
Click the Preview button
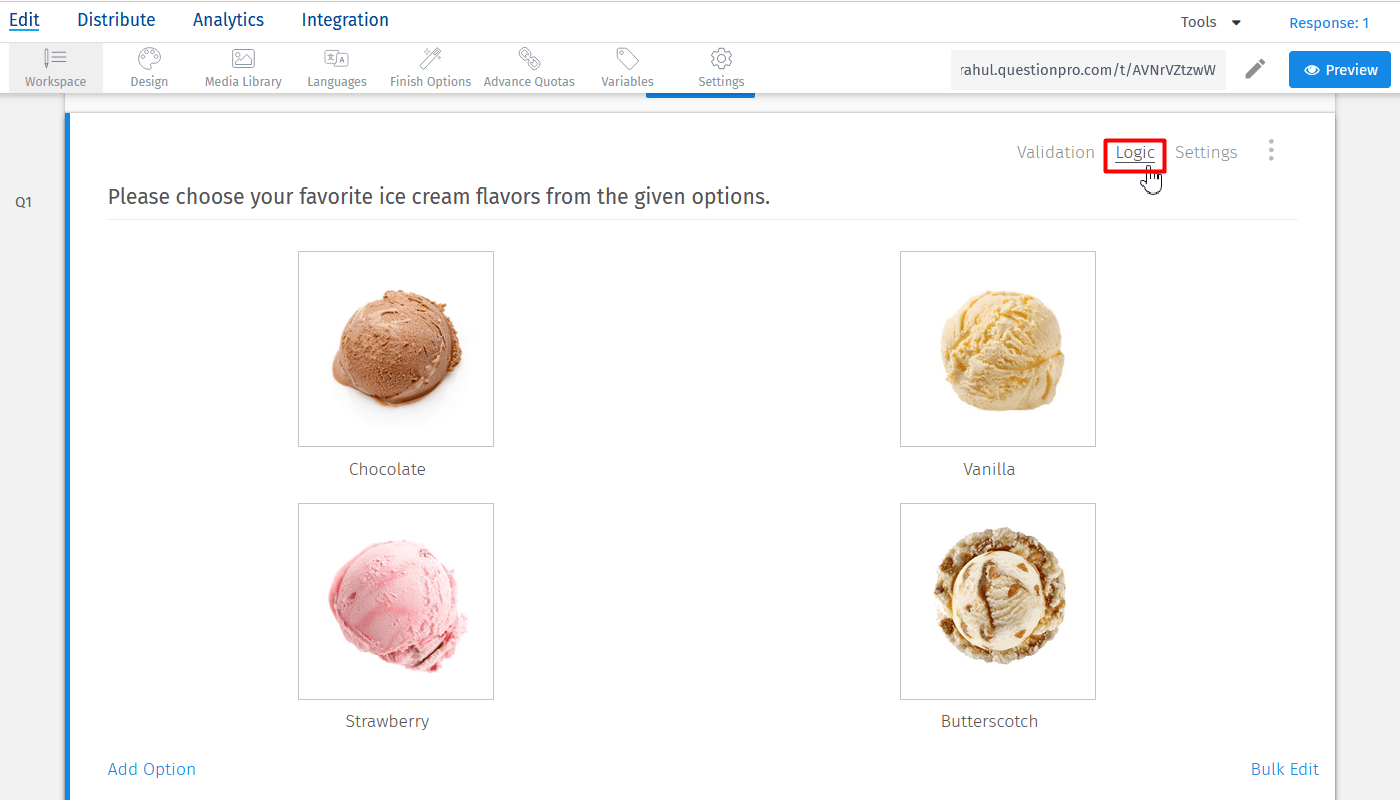click(x=1339, y=70)
